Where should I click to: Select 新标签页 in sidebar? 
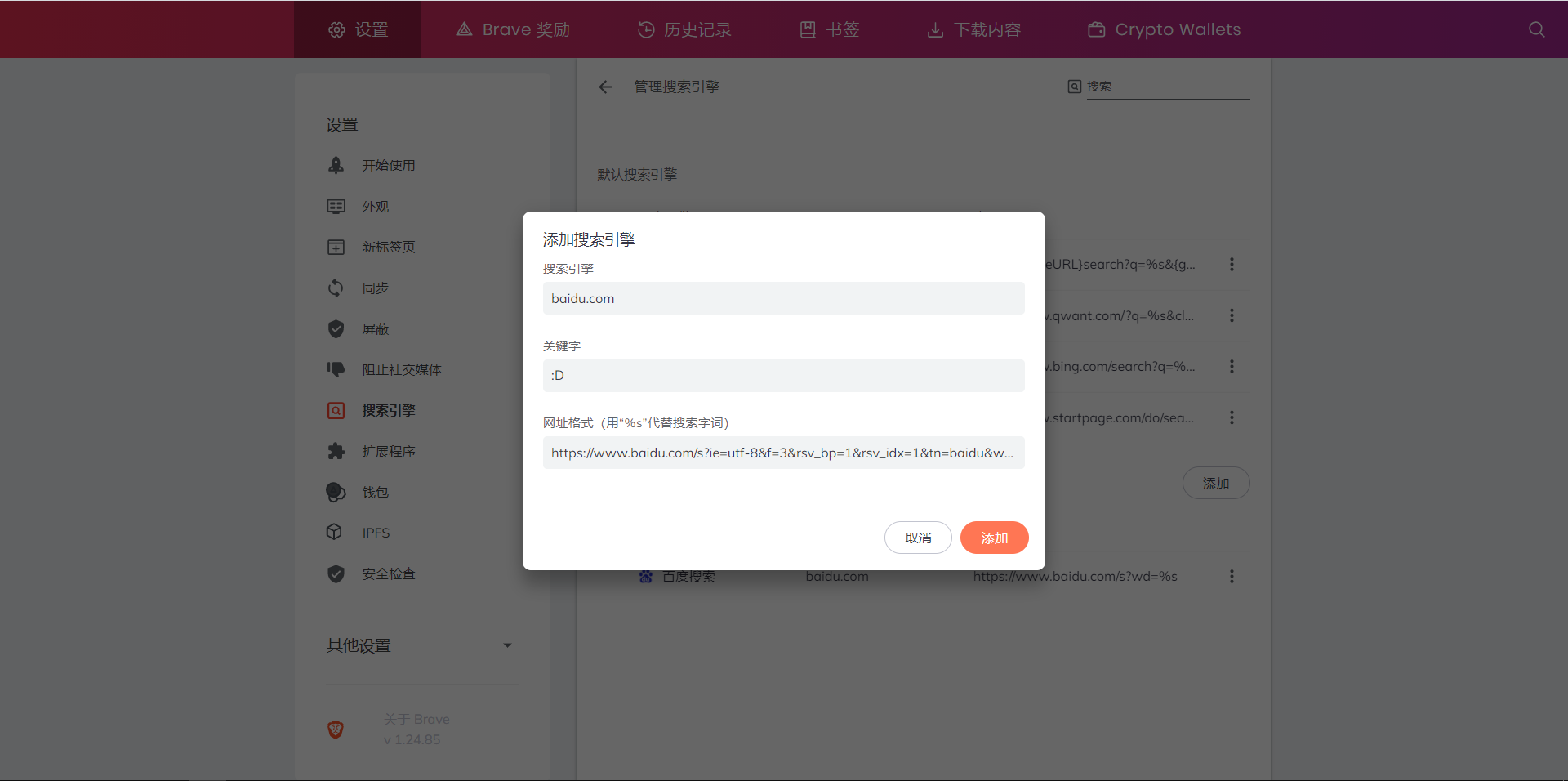389,247
